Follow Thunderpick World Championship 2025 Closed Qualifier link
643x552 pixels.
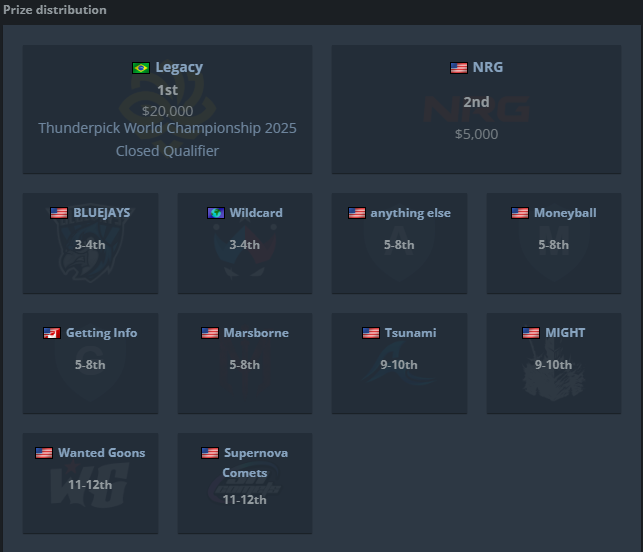point(167,139)
